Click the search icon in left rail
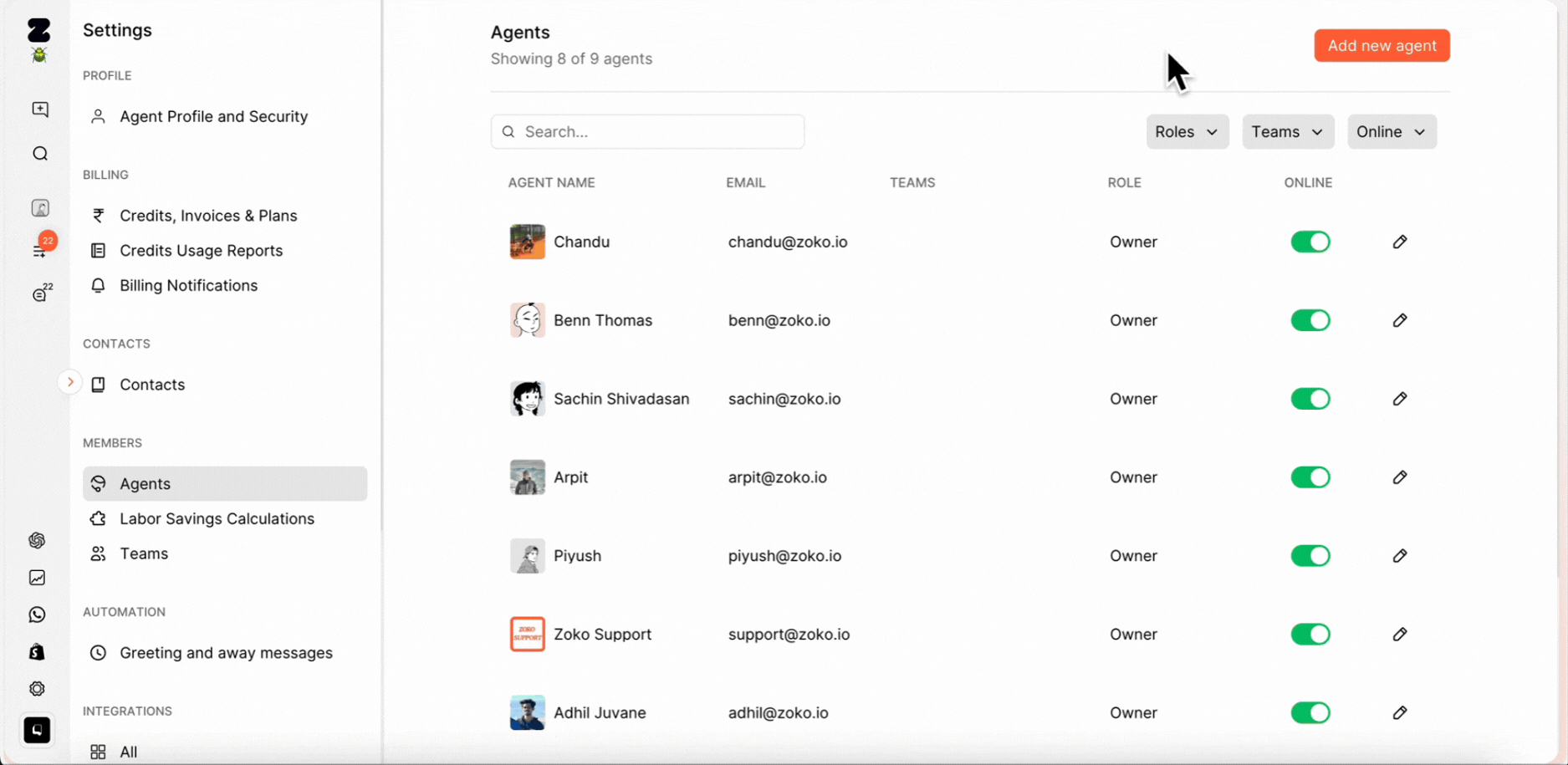Viewport: 1568px width, 765px height. 40,154
